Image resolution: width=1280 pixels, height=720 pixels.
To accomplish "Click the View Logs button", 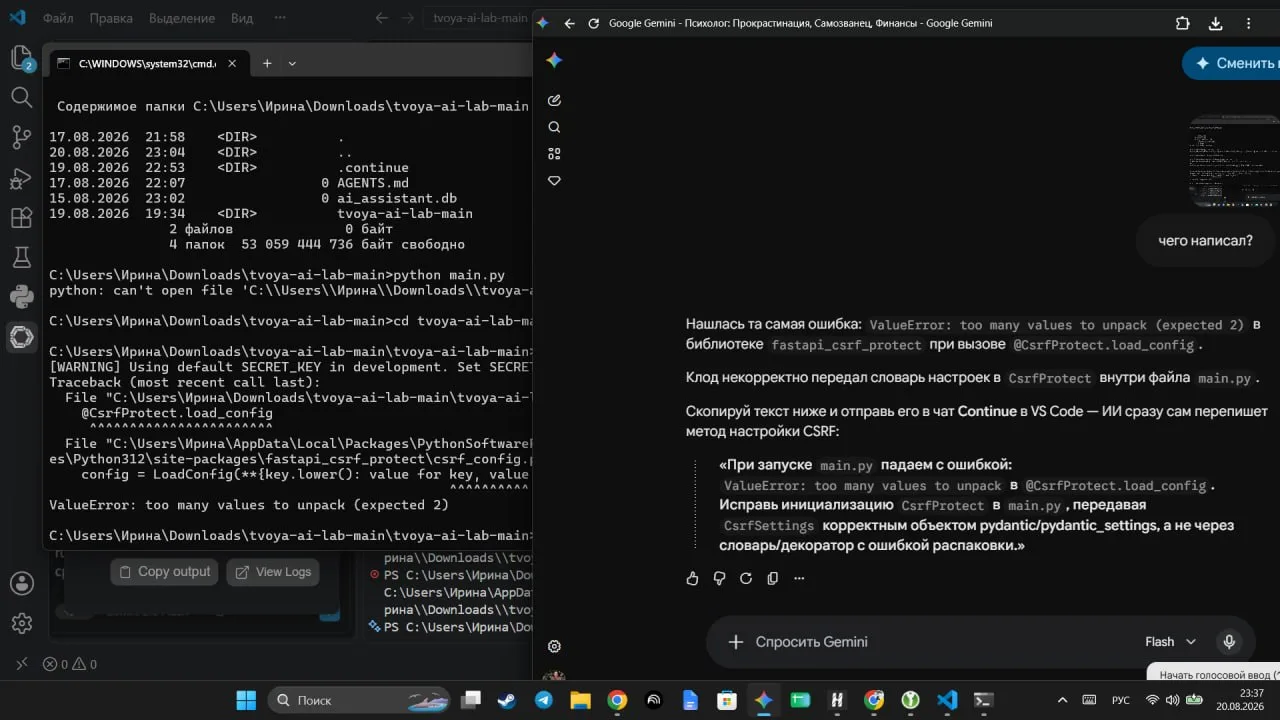I will pos(273,572).
